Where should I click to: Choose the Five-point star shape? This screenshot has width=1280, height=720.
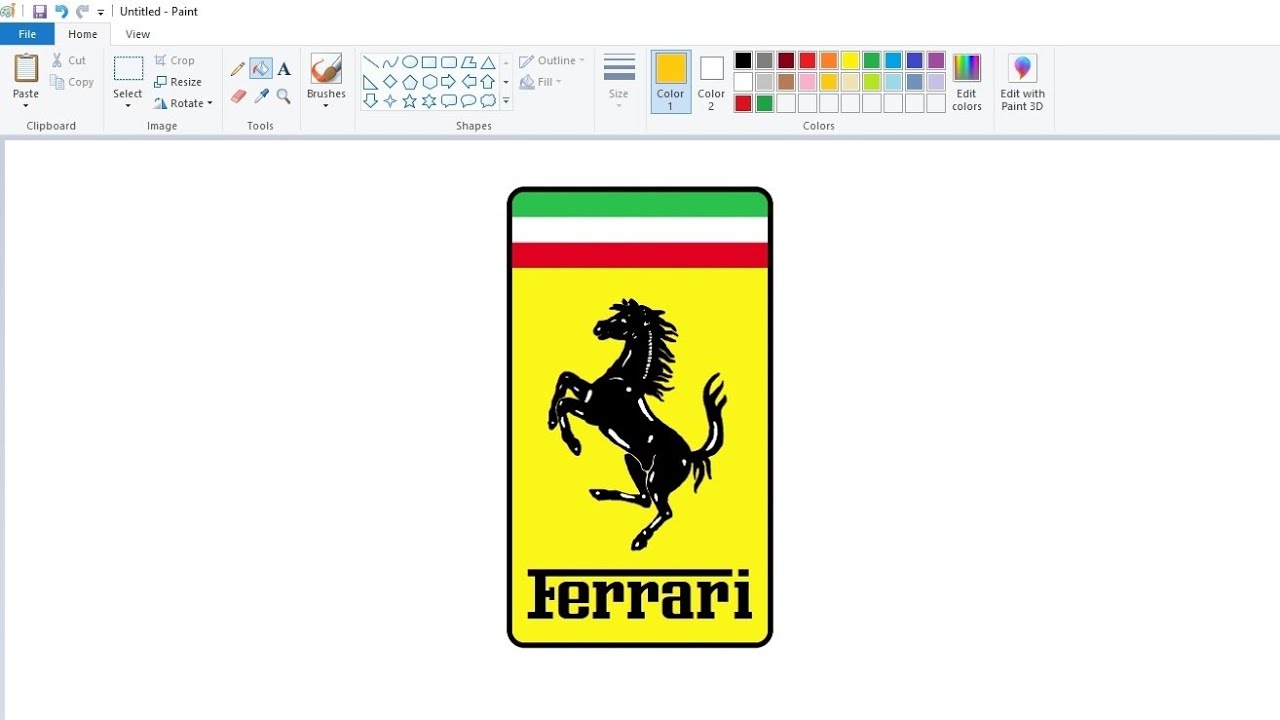[x=410, y=101]
